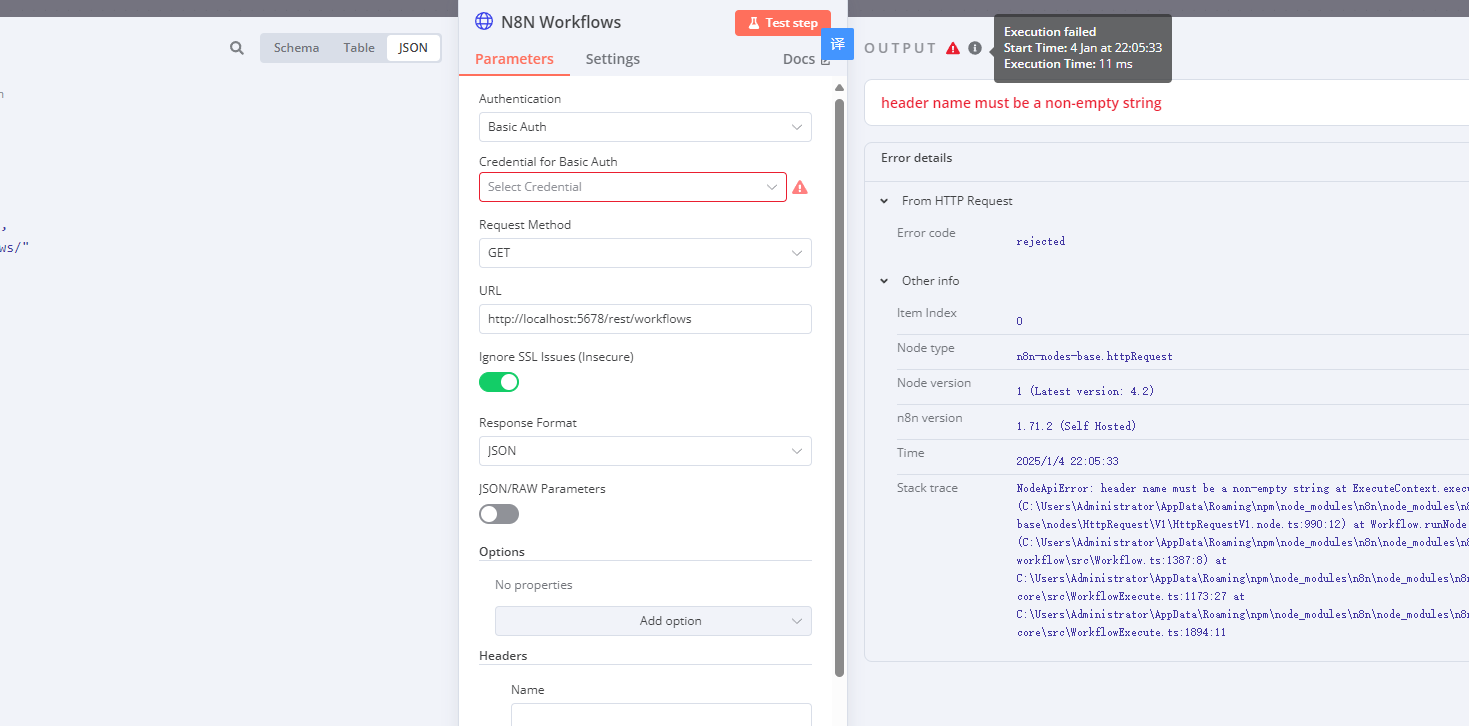Click the '1 (Latest version: 4.2)' value
The width and height of the screenshot is (1469, 726).
coord(1086,391)
